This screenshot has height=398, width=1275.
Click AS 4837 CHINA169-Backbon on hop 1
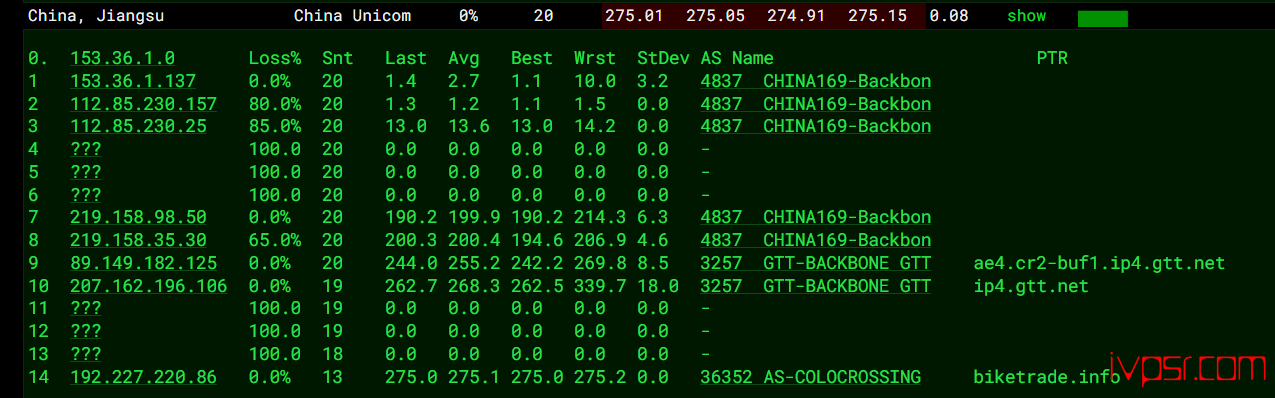tap(816, 81)
